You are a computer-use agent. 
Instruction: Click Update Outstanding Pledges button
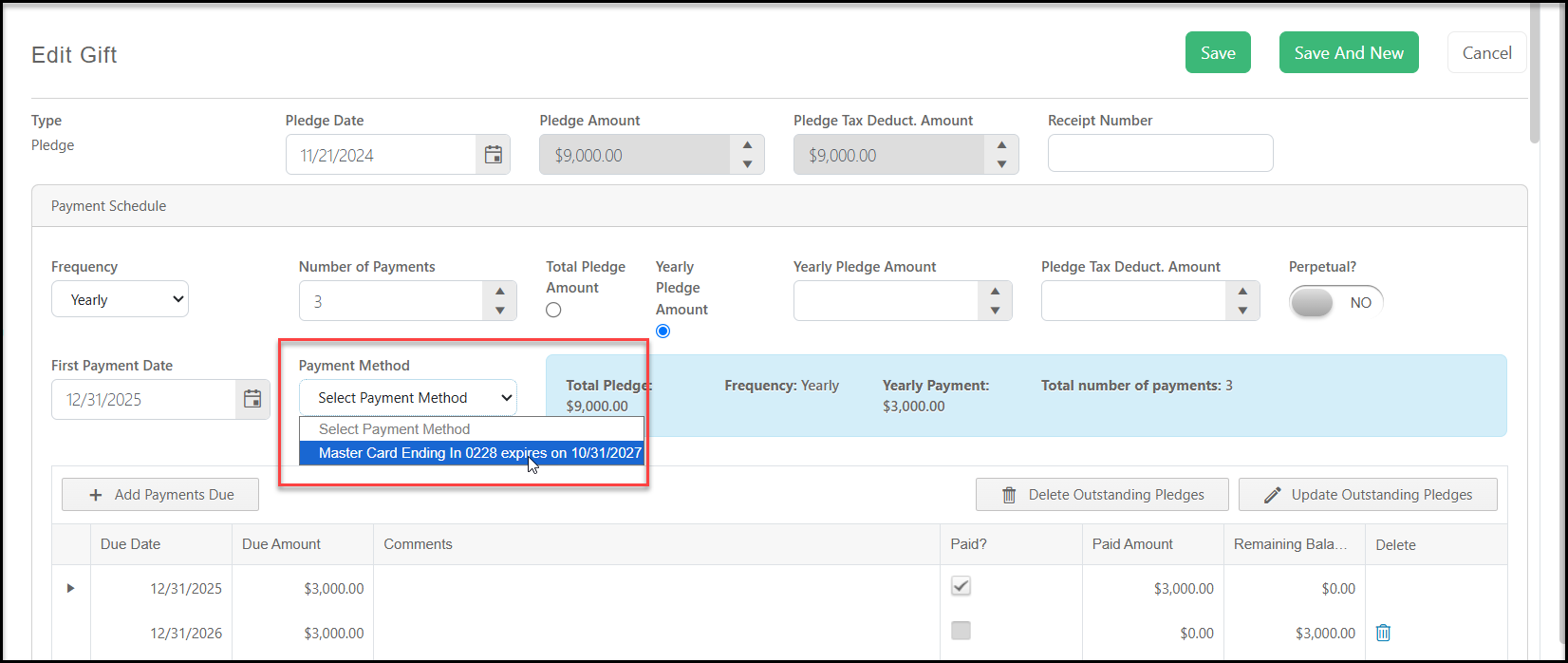pyautogui.click(x=1368, y=494)
